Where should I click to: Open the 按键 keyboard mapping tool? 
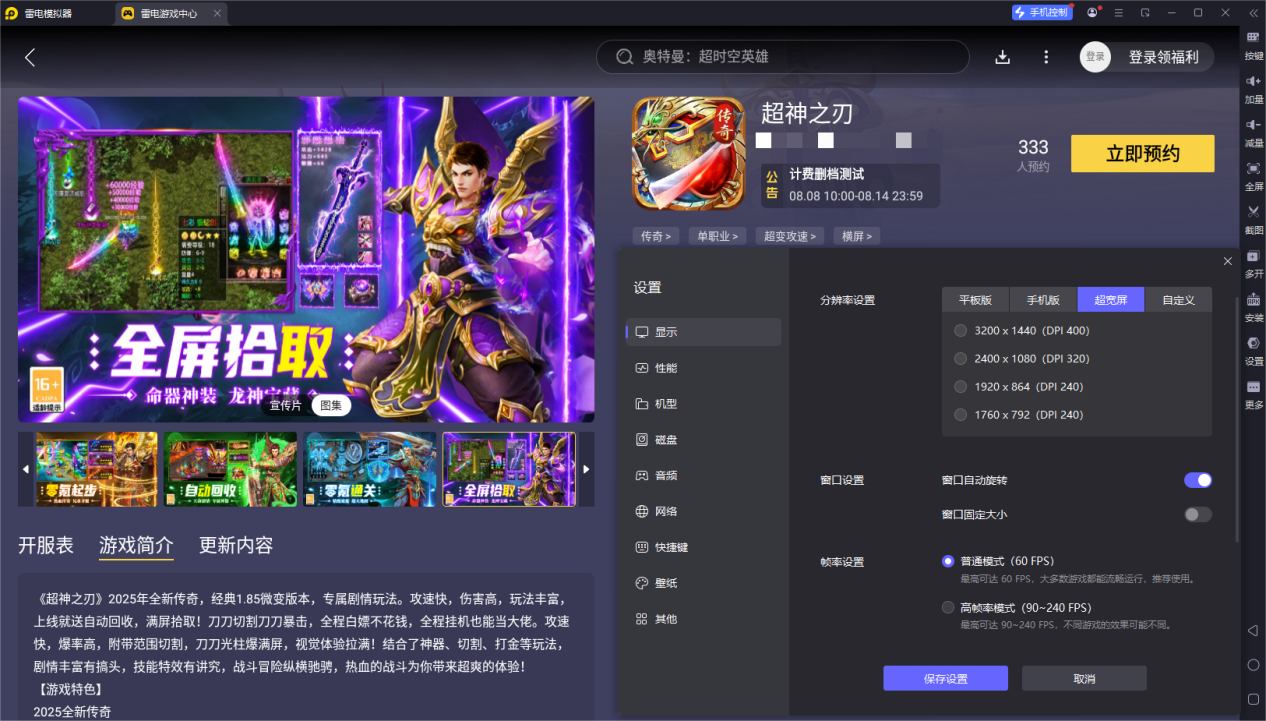click(1253, 44)
